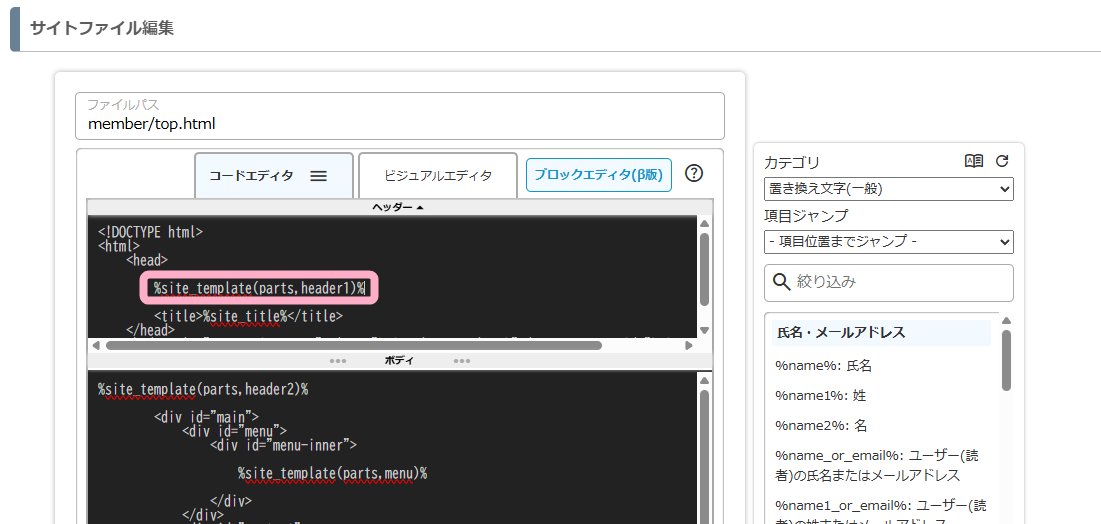Click right arrow of header horizontal scrollbar
Viewport: 1101px width, 524px height.
tap(688, 346)
